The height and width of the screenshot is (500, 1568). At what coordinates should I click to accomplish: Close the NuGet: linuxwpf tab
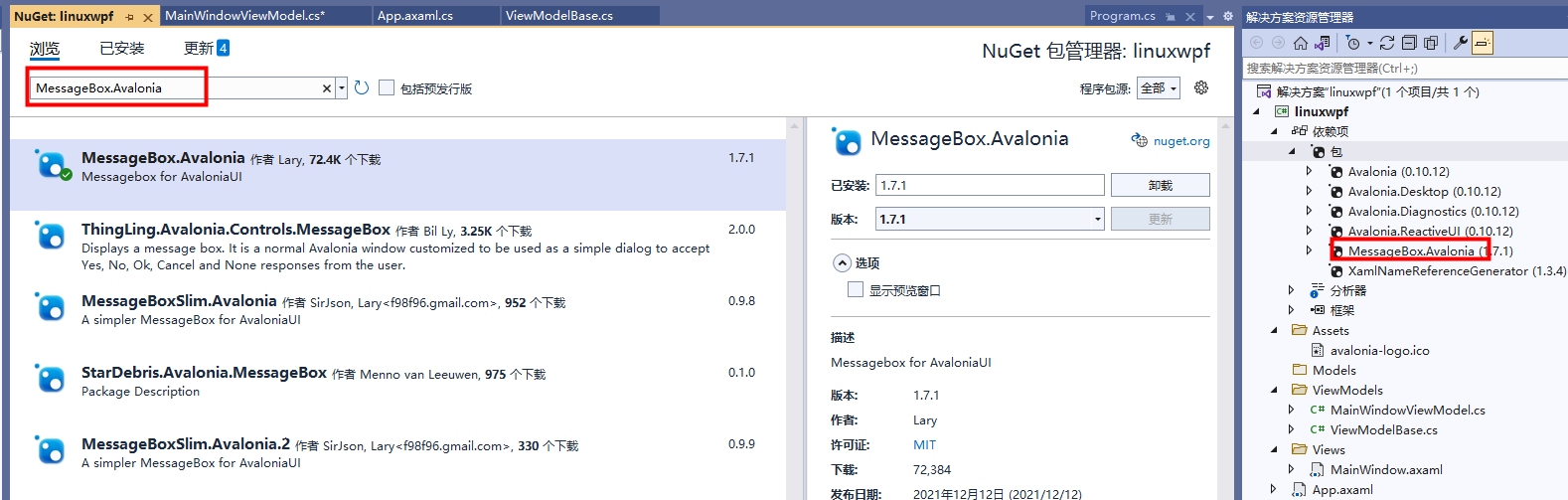(x=148, y=17)
